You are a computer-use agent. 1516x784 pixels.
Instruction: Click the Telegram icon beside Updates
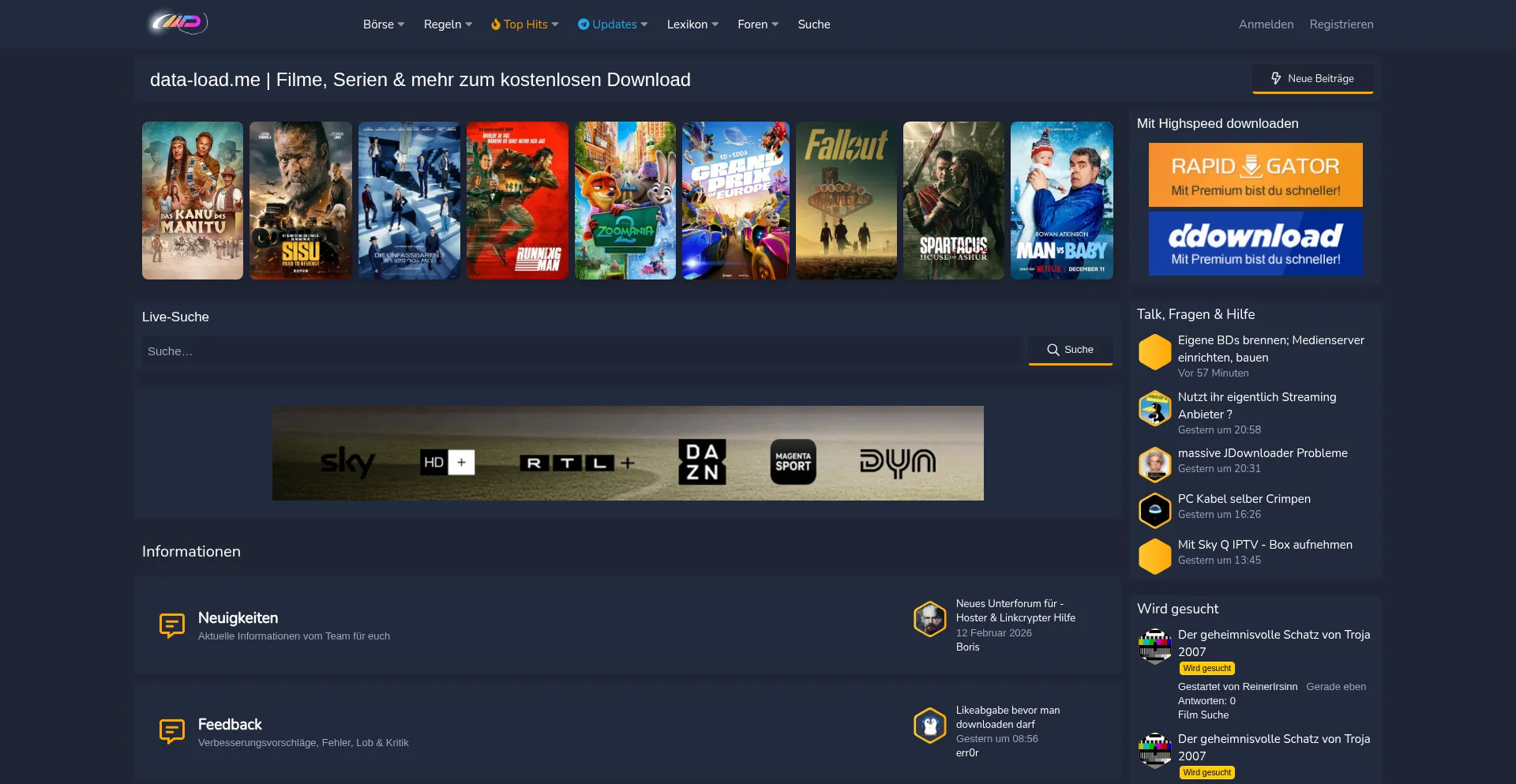click(x=584, y=24)
